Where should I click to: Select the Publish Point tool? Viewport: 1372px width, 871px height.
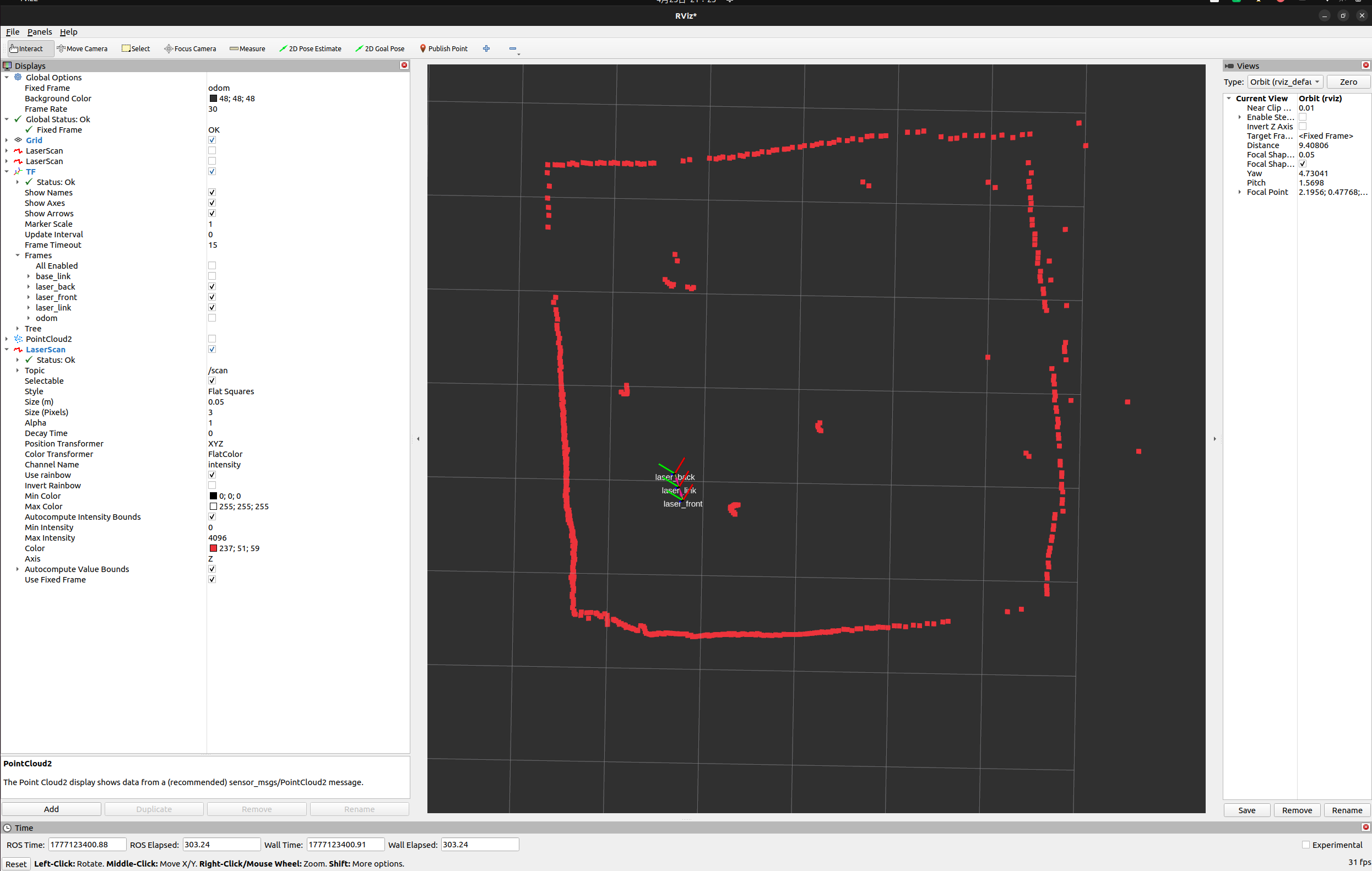tap(443, 48)
